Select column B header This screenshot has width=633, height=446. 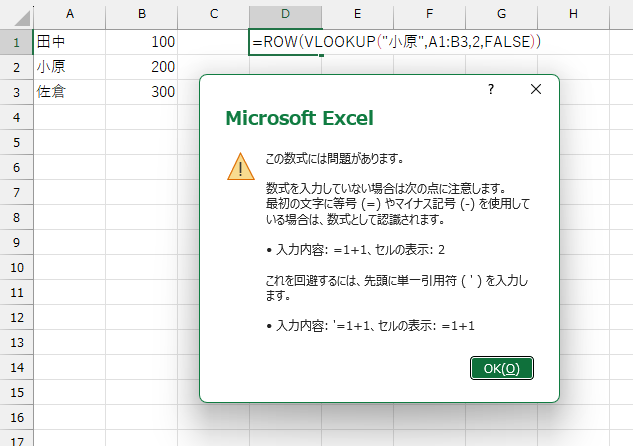[142, 14]
